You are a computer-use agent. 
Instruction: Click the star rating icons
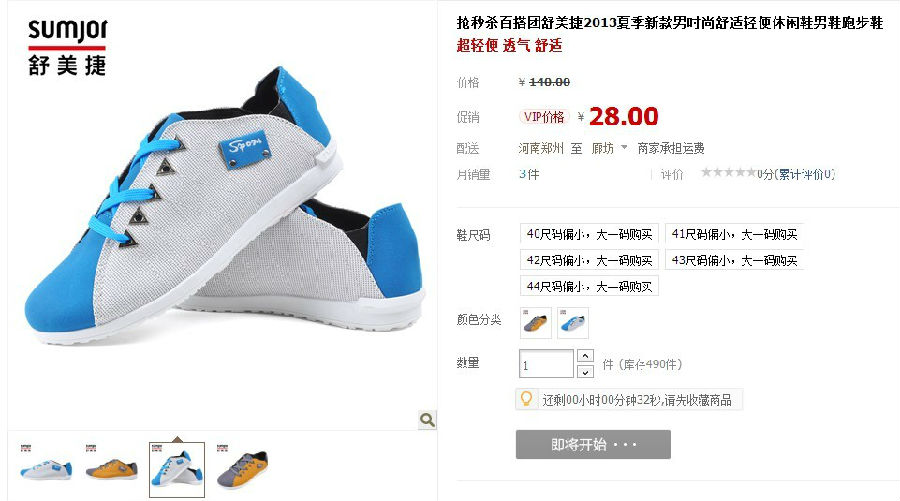click(728, 172)
